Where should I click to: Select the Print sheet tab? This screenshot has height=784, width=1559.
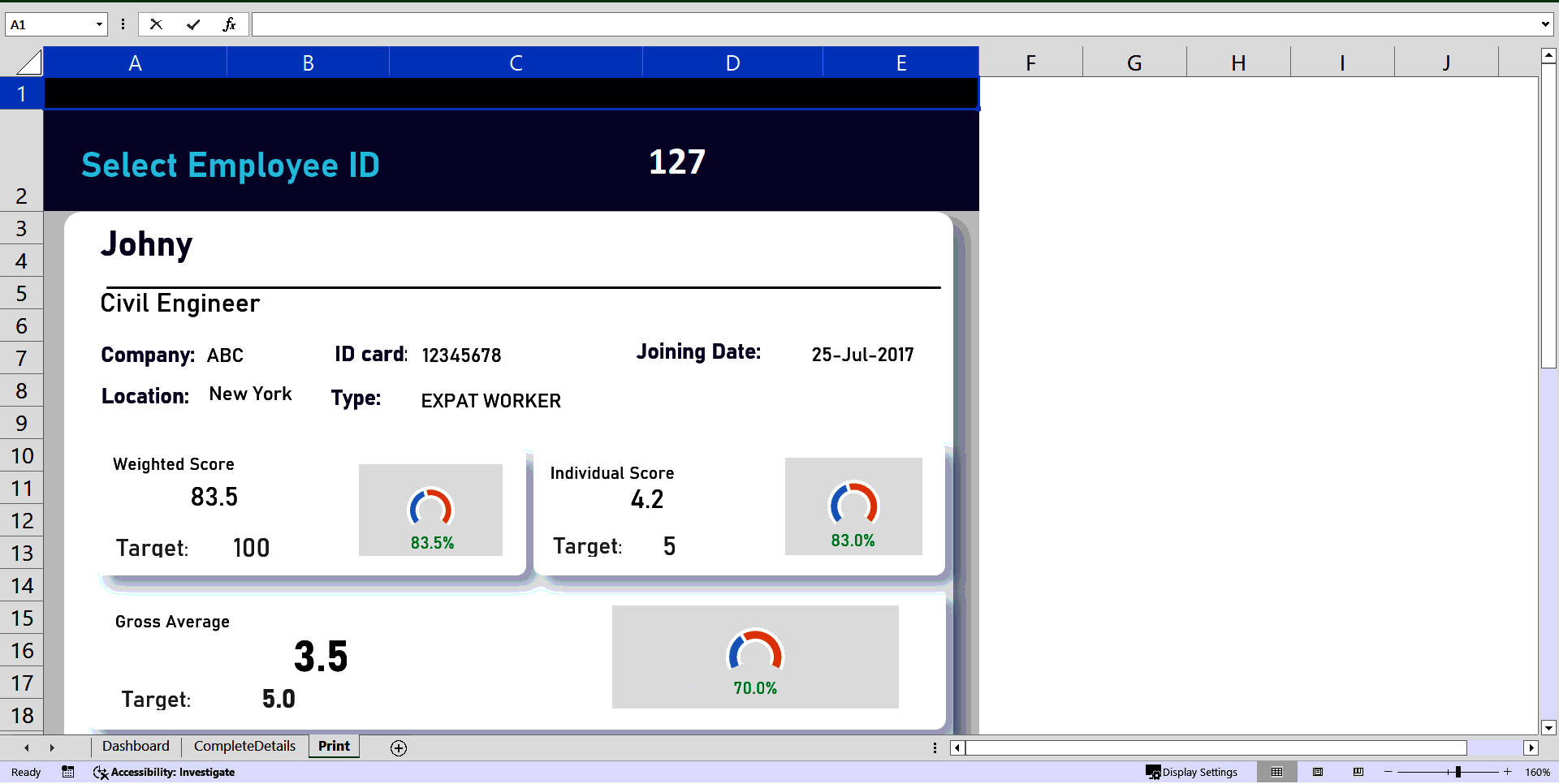pos(334,746)
